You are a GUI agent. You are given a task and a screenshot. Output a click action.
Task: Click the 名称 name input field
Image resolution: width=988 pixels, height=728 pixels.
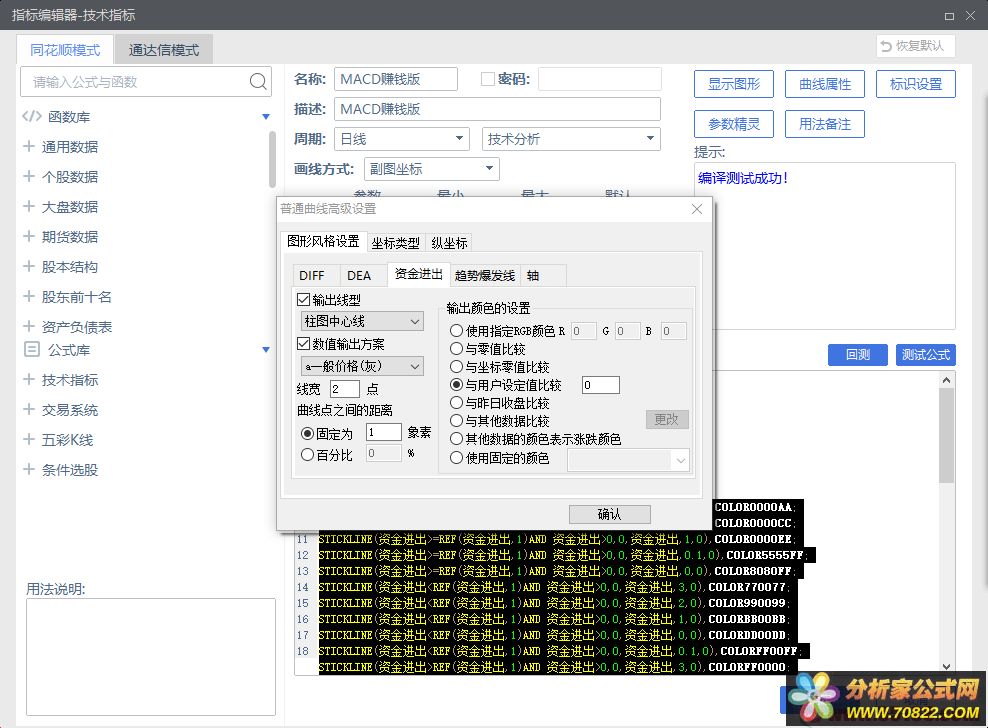[396, 79]
